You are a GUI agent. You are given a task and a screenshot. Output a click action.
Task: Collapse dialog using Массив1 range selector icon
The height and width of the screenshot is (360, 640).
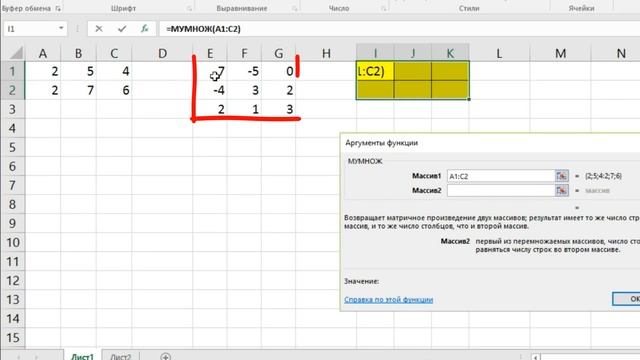(x=562, y=176)
